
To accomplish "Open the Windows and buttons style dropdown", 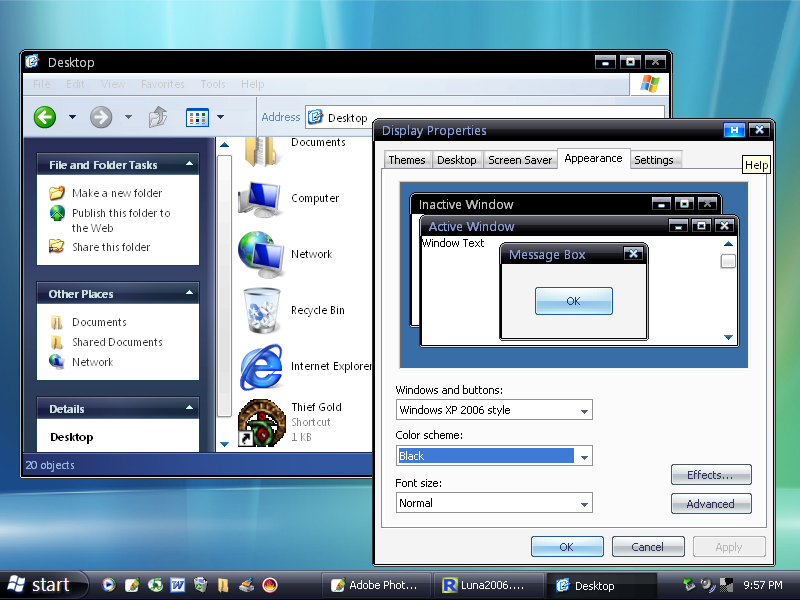I will 584,410.
